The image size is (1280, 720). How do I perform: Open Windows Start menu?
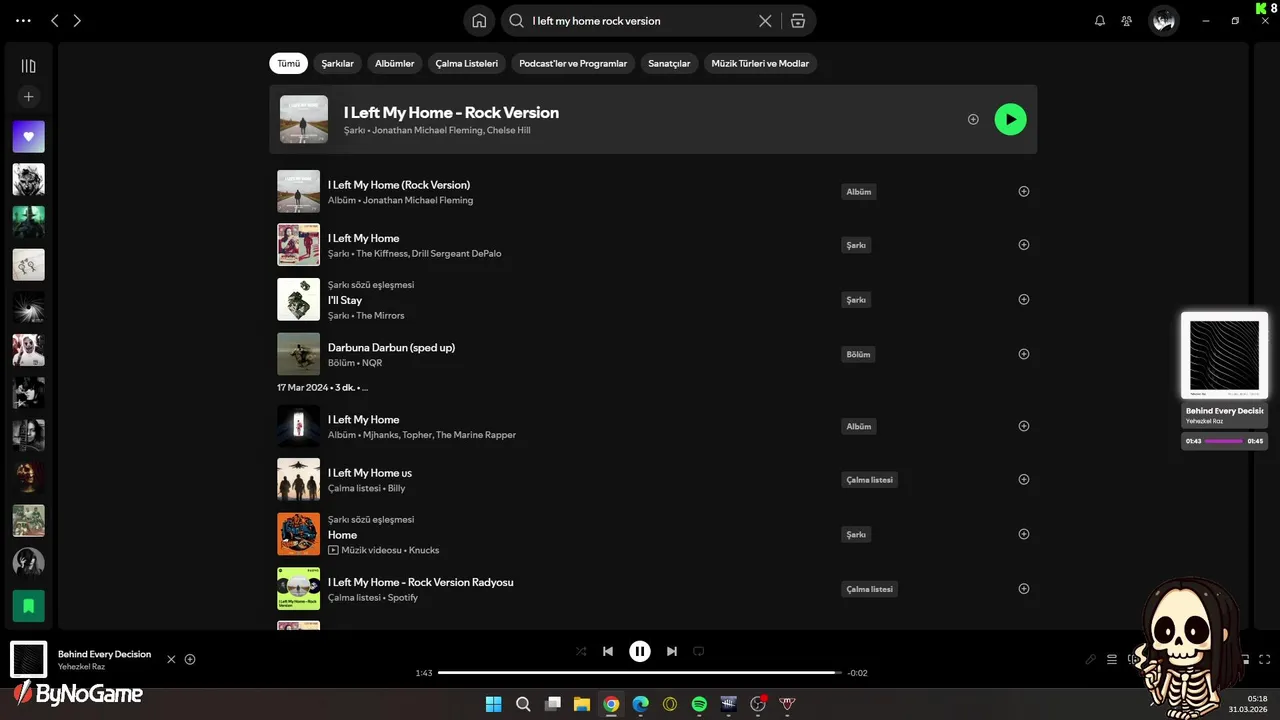[493, 704]
